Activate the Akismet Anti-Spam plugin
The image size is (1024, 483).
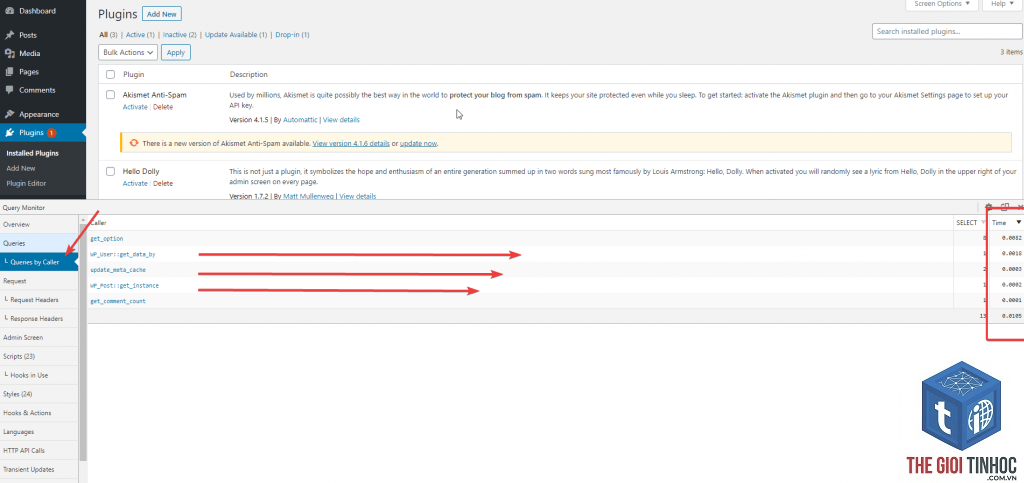(135, 107)
